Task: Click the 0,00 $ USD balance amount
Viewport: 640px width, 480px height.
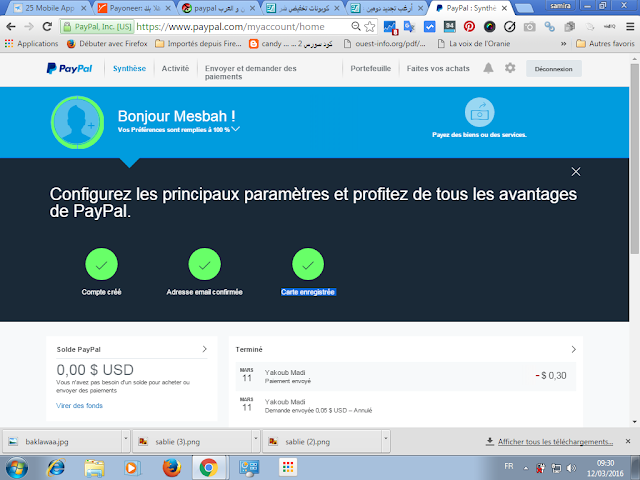Action: (95, 370)
